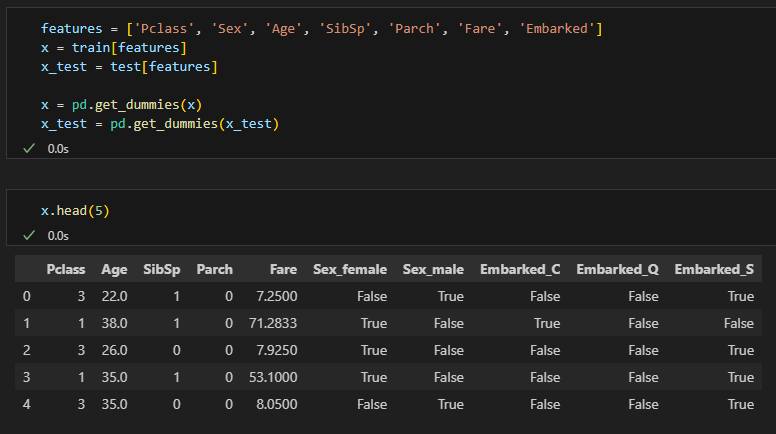Image resolution: width=776 pixels, height=434 pixels.
Task: Click the Fare value 53.1000
Action: click(273, 377)
